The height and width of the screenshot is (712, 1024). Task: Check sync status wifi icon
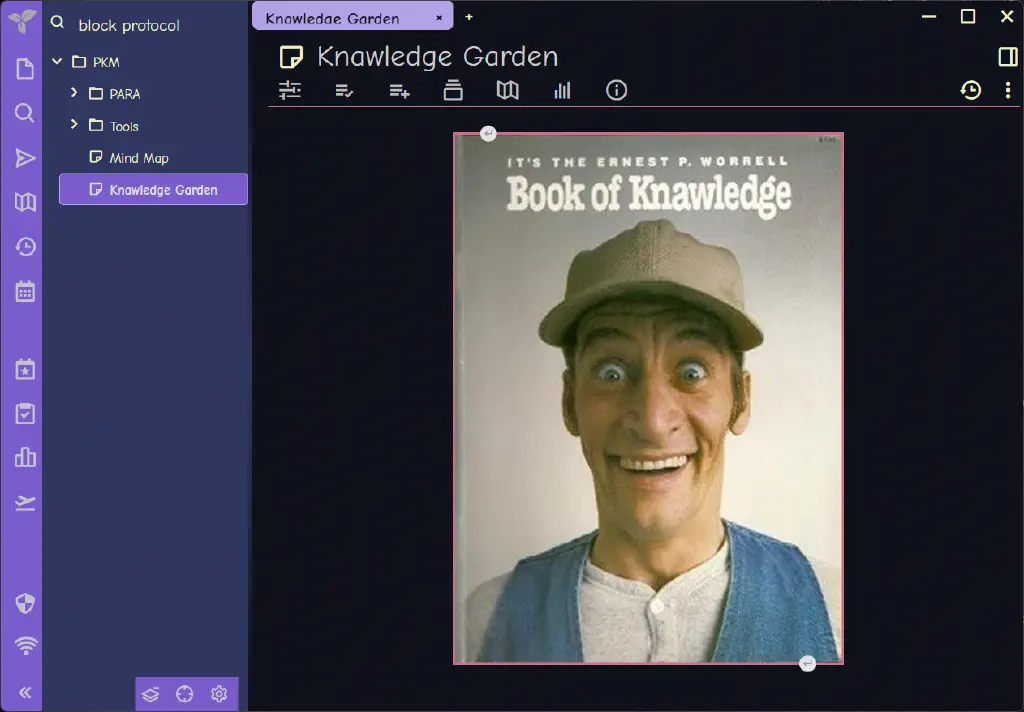coord(26,645)
